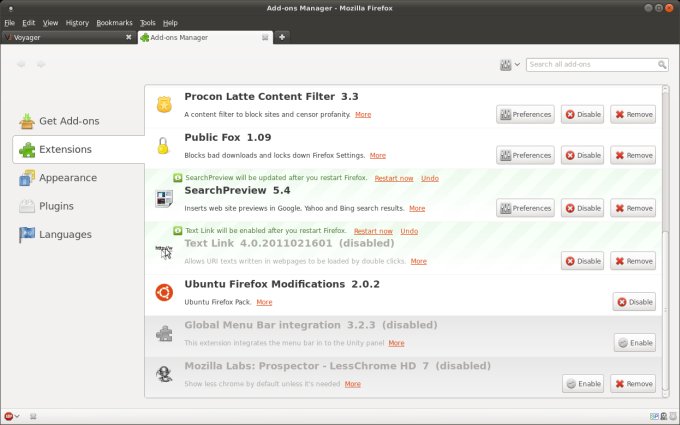
Task: Open the Get Add-ons section
Action: click(59, 121)
